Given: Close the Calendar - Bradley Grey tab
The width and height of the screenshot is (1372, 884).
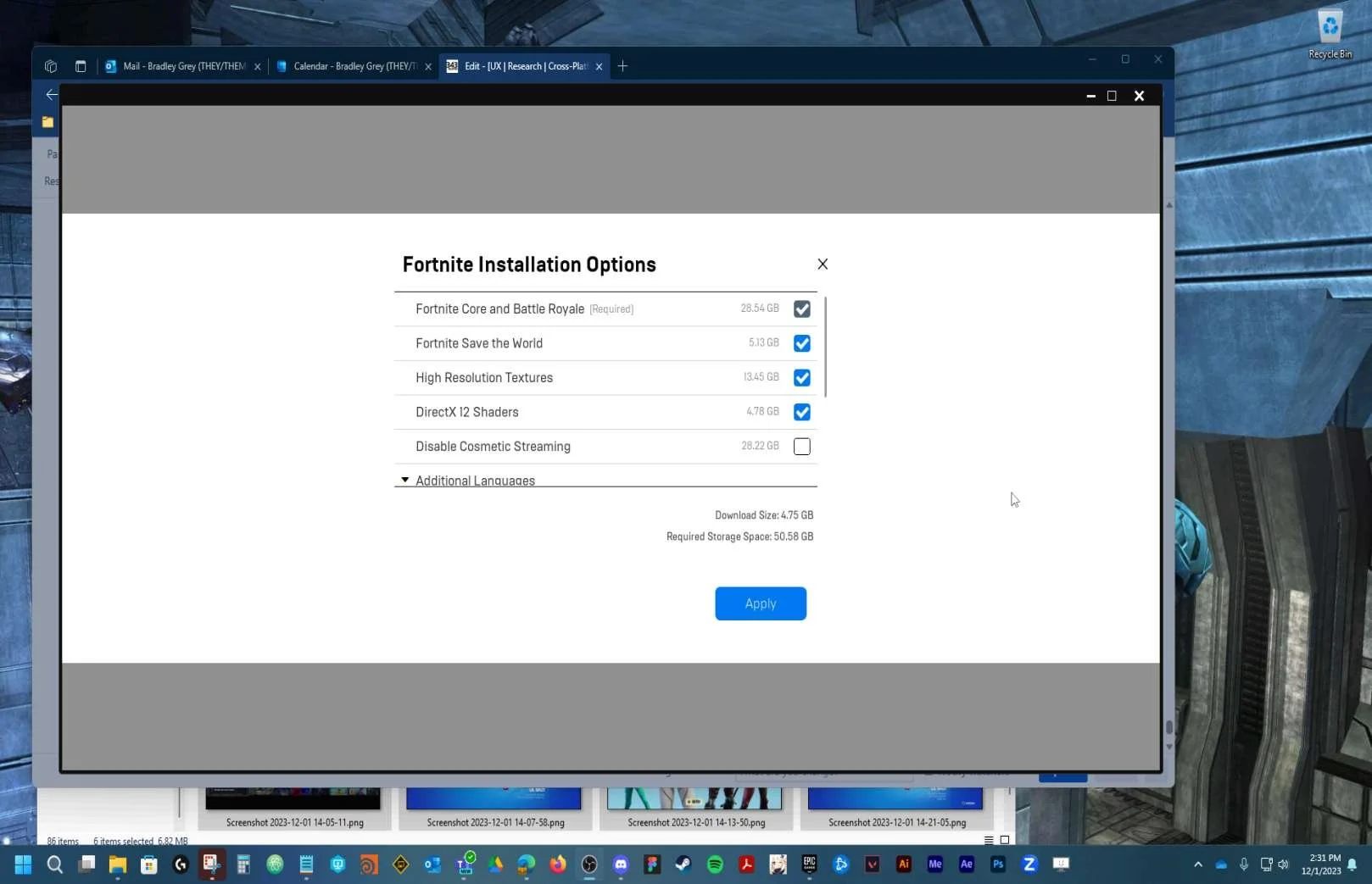Looking at the screenshot, I should click(428, 66).
